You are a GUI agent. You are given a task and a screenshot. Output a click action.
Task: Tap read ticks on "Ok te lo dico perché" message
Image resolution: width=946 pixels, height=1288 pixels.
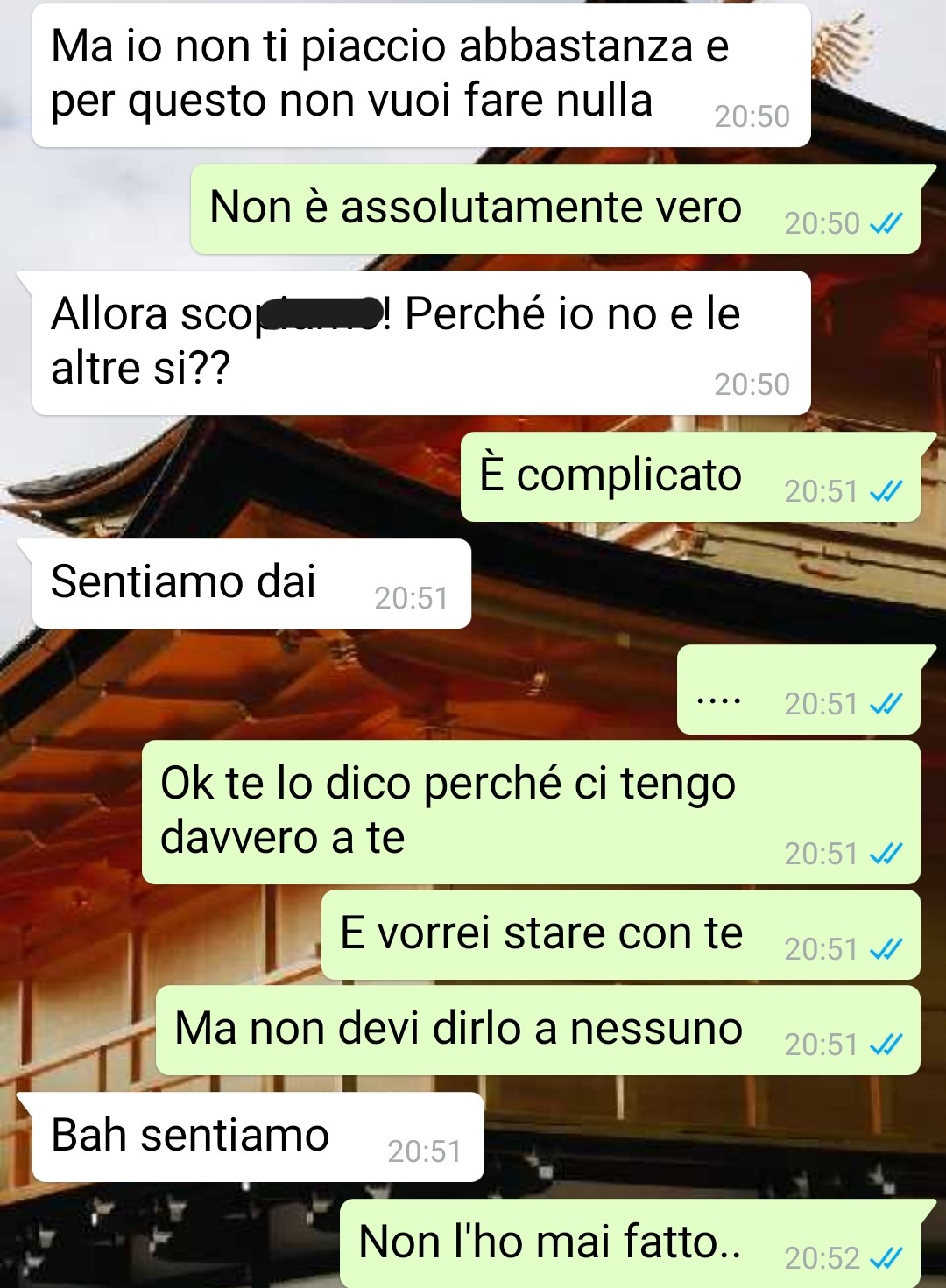(x=886, y=854)
